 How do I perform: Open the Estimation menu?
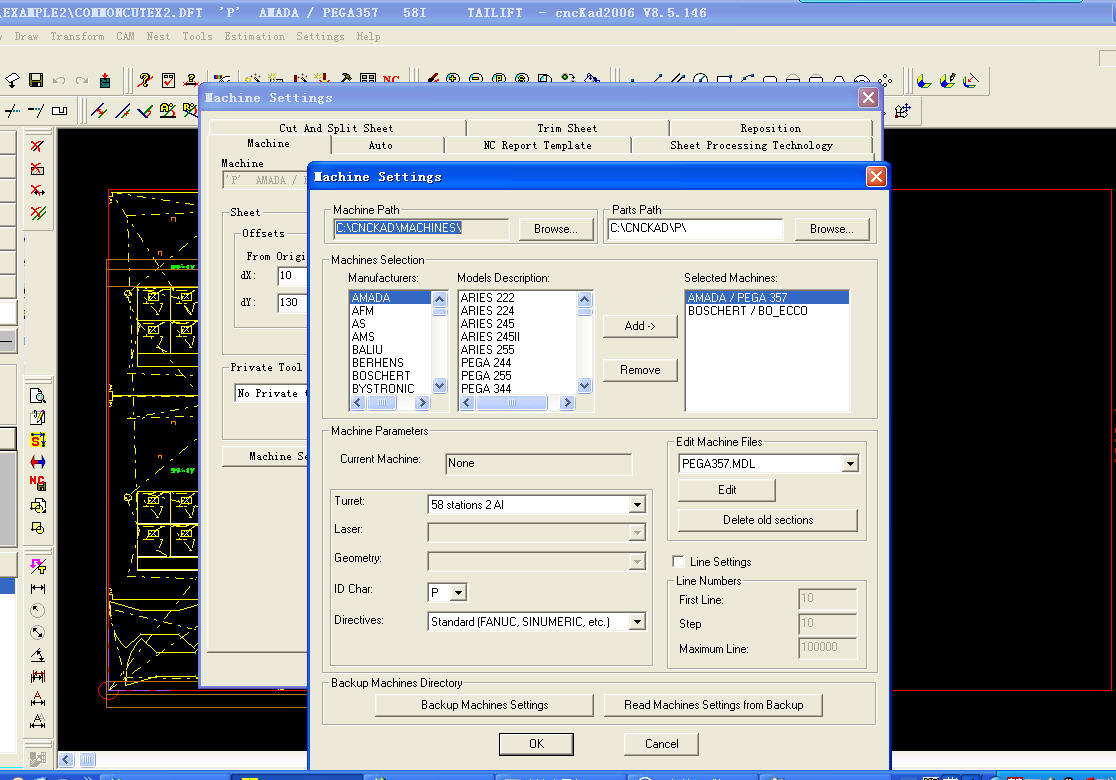254,36
